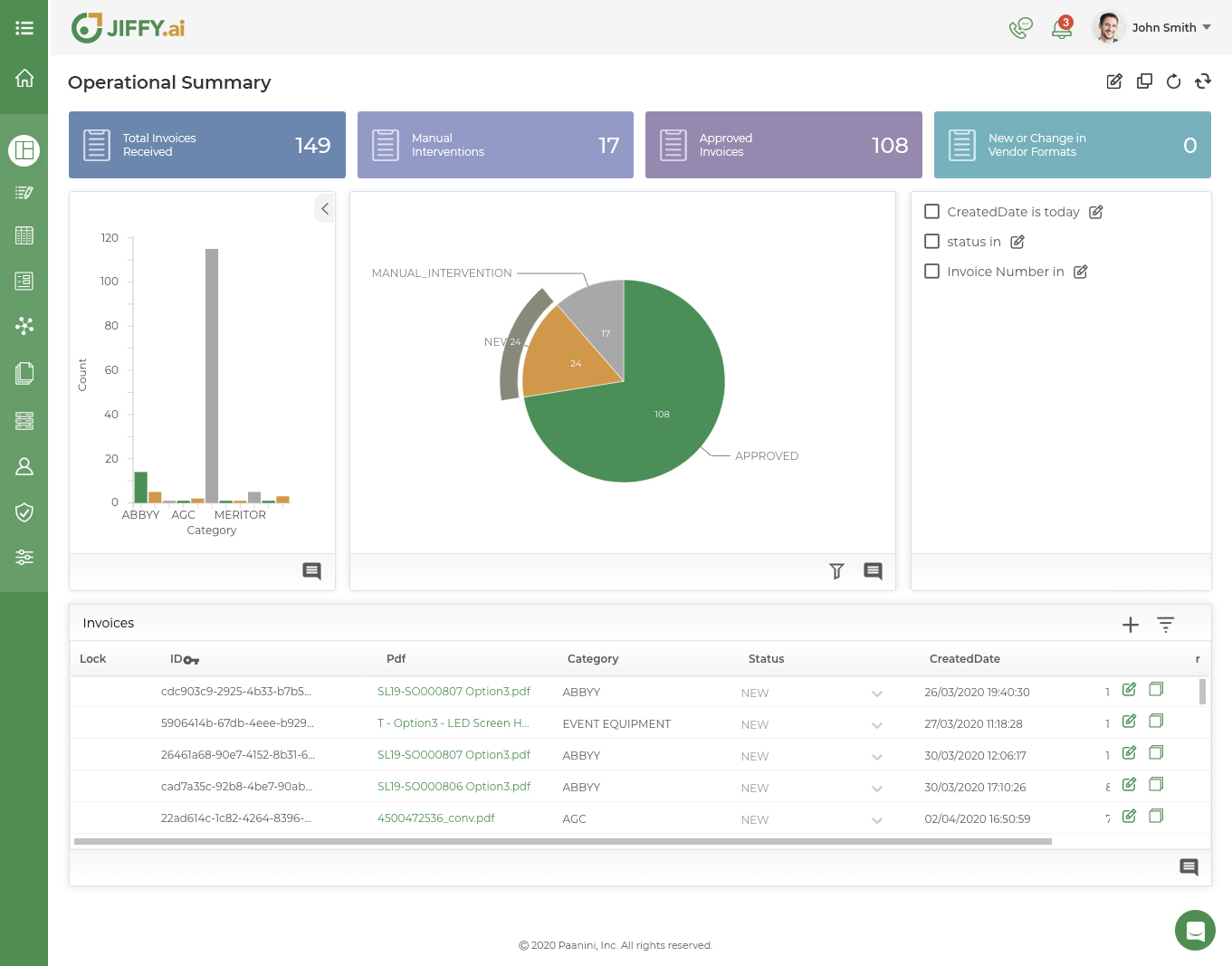Click the duplicate dashboard icon
Screen dimensions: 1232x966
(1144, 81)
